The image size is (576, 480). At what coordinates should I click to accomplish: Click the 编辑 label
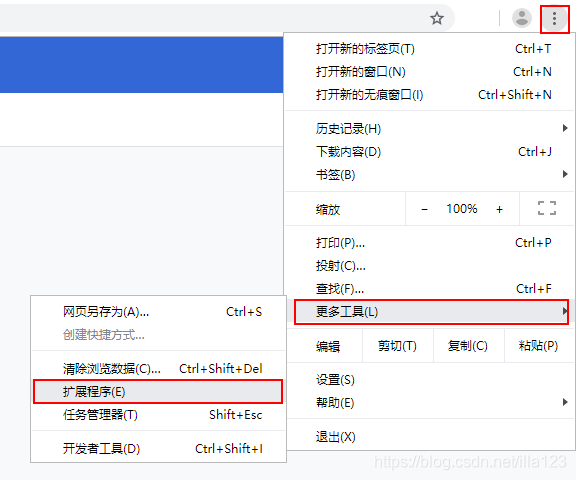point(328,346)
